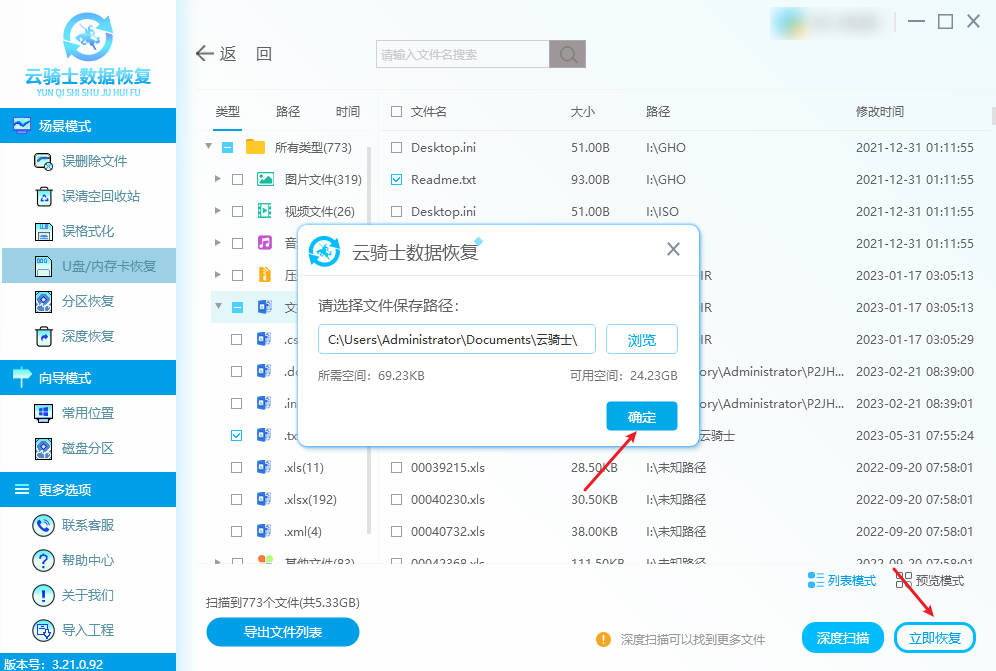This screenshot has height=671, width=996.
Task: Tick the 图片文件(319) category checkbox
Action: 237,180
